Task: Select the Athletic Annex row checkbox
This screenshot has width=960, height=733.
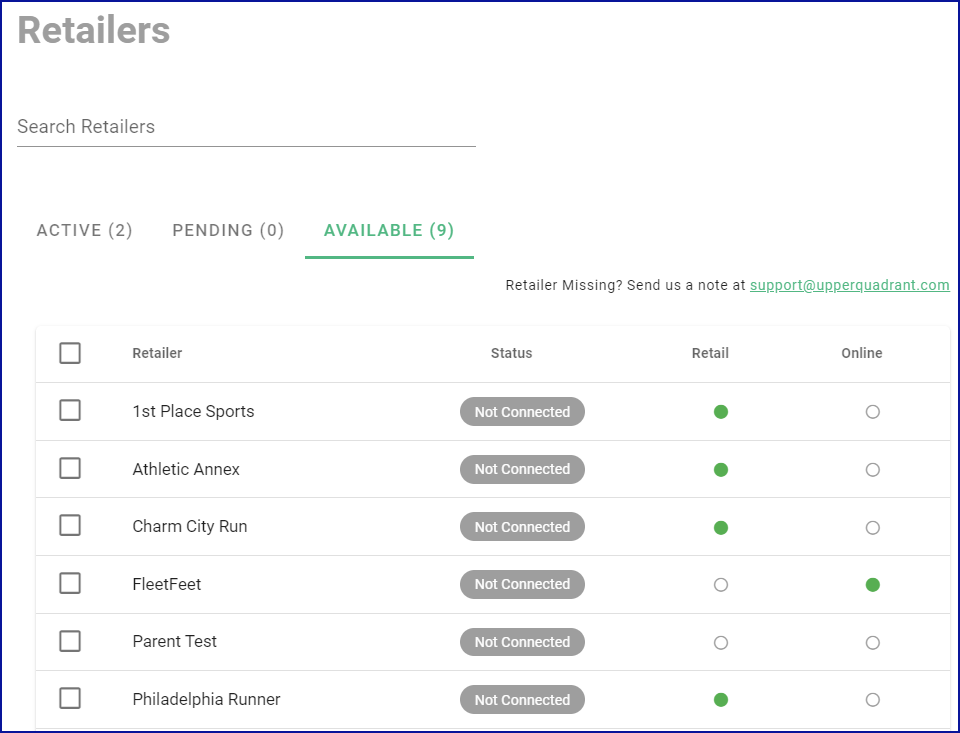Action: click(x=70, y=468)
